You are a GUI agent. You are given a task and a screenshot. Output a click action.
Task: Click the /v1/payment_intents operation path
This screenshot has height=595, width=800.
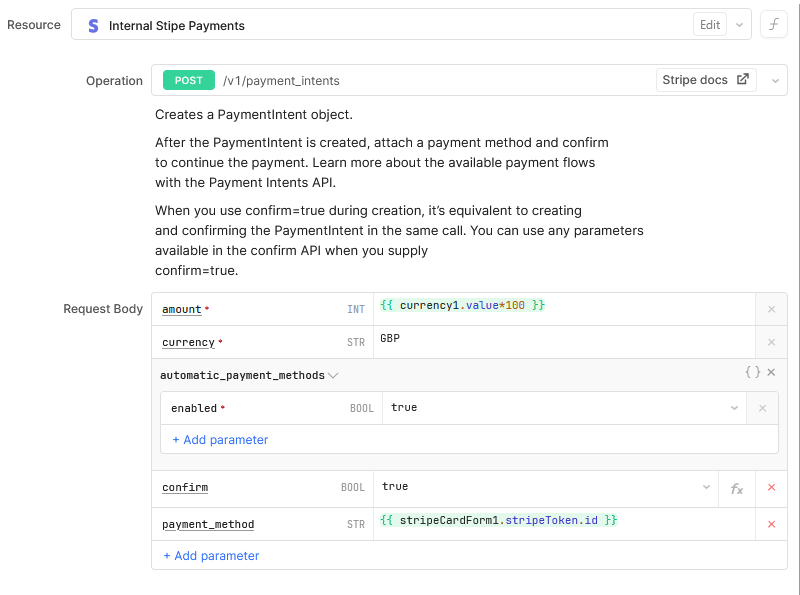[281, 81]
